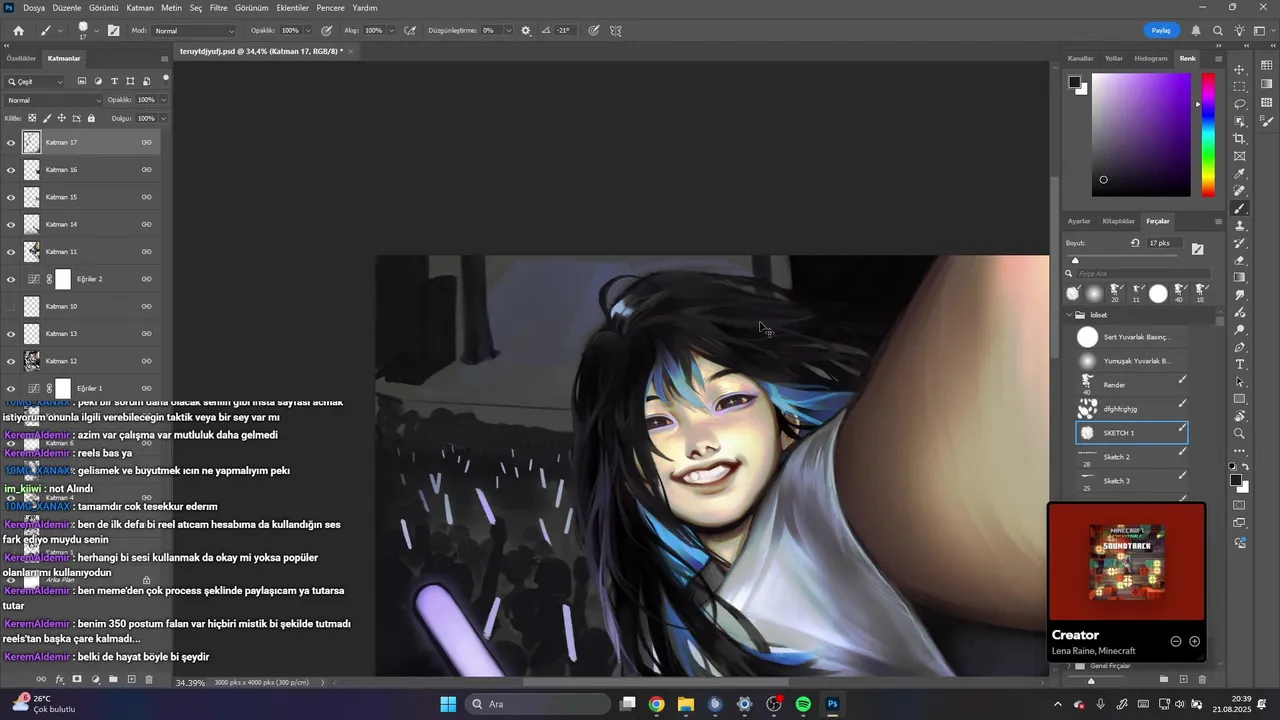The image size is (1280, 720).
Task: Open layer Dolgu fill dropdown arrow
Action: pyautogui.click(x=163, y=118)
